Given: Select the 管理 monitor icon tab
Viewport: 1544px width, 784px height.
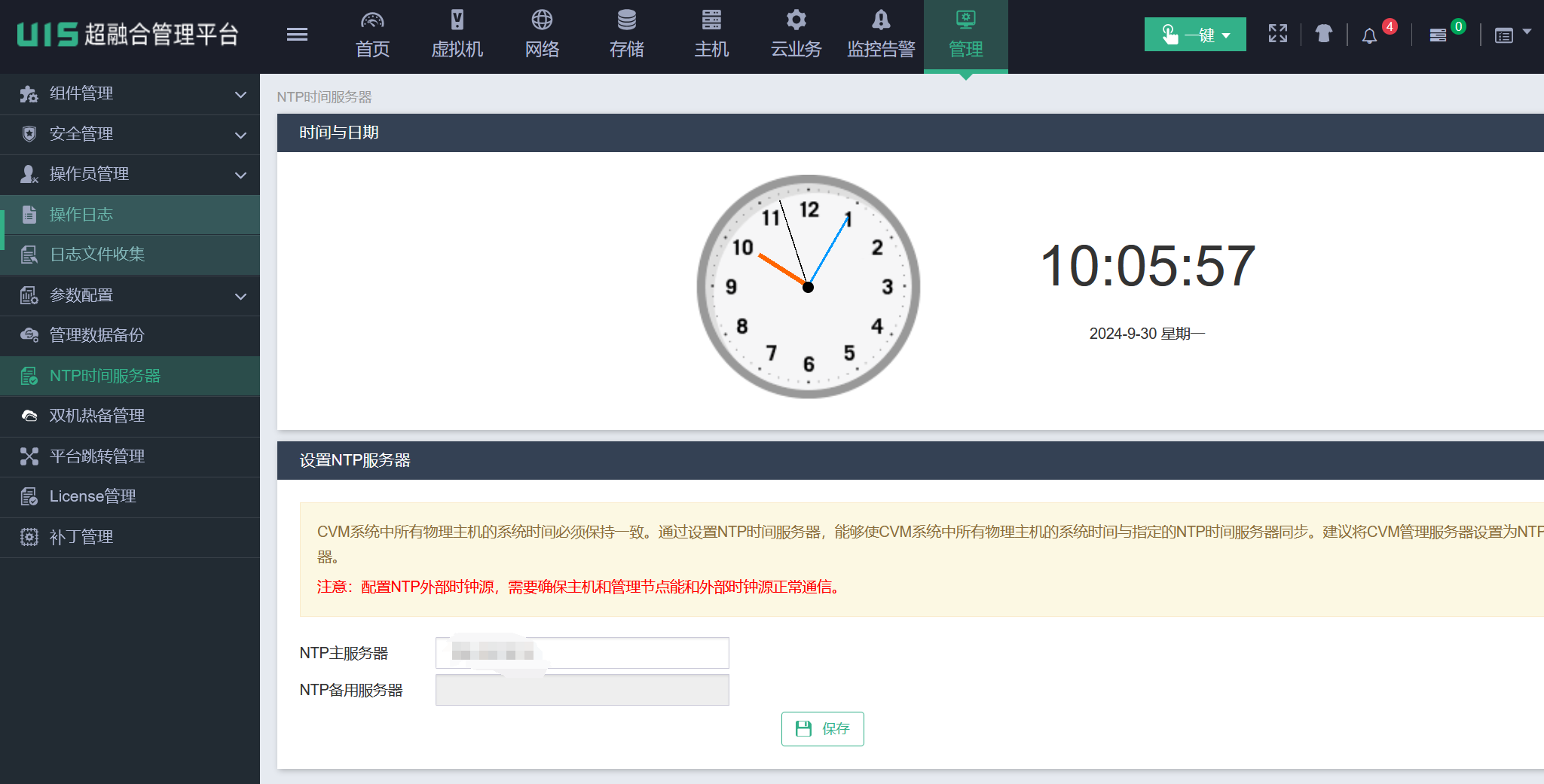Looking at the screenshot, I should click(966, 20).
